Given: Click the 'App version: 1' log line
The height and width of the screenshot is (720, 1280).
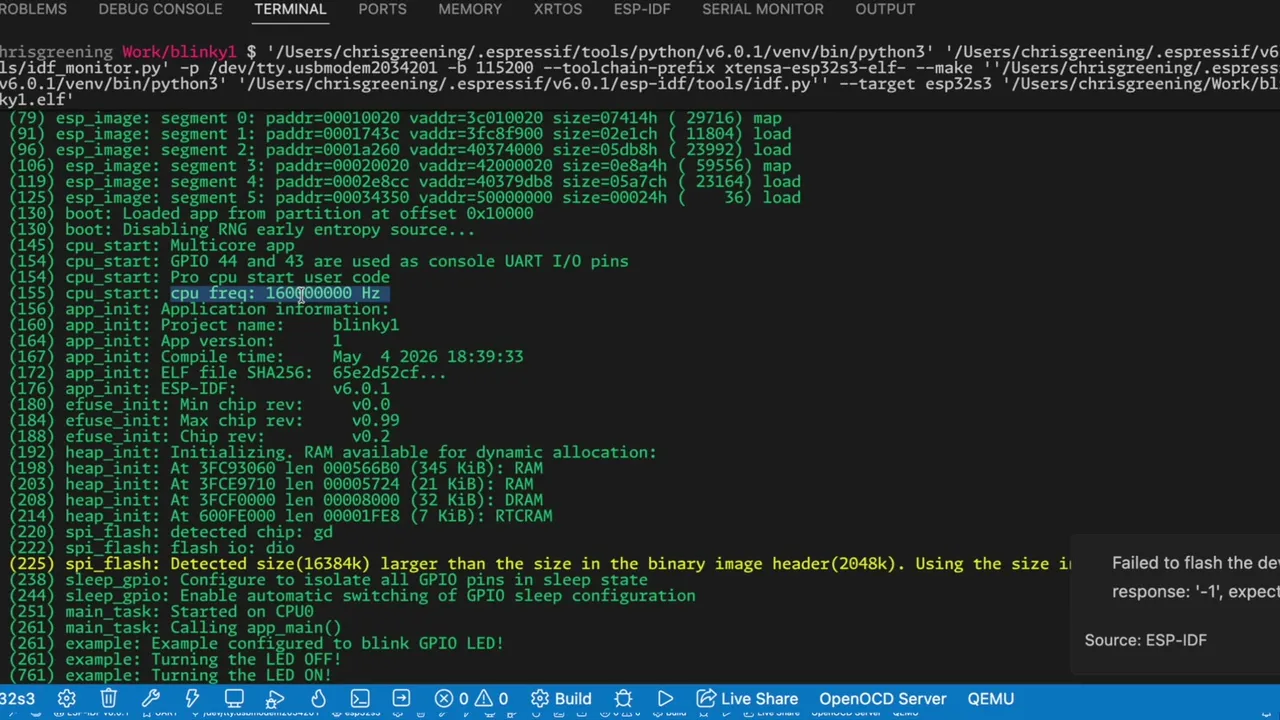Looking at the screenshot, I should [x=176, y=341].
